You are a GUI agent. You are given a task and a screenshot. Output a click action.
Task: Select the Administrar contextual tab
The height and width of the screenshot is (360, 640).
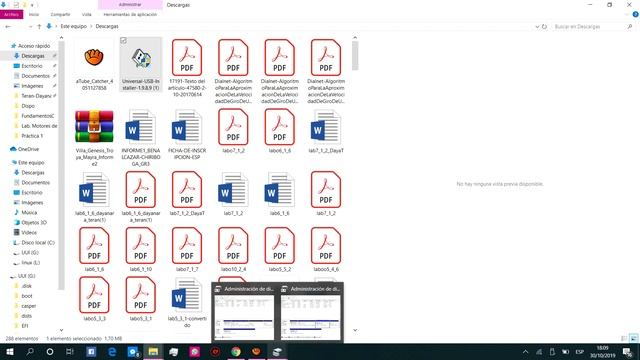coord(130,5)
